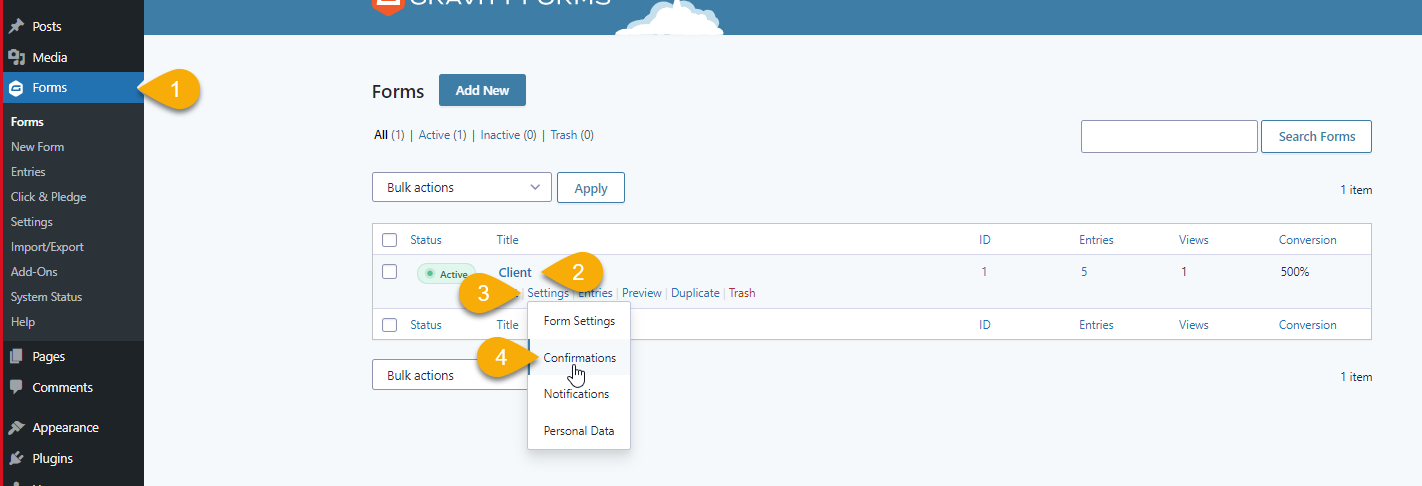
Task: Open the entries count 5 for Client
Action: point(1084,272)
